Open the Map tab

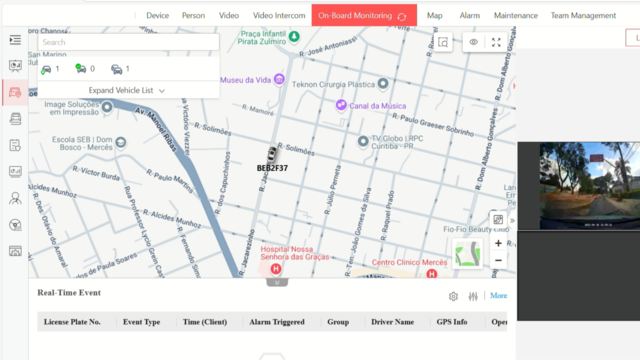pyautogui.click(x=434, y=16)
